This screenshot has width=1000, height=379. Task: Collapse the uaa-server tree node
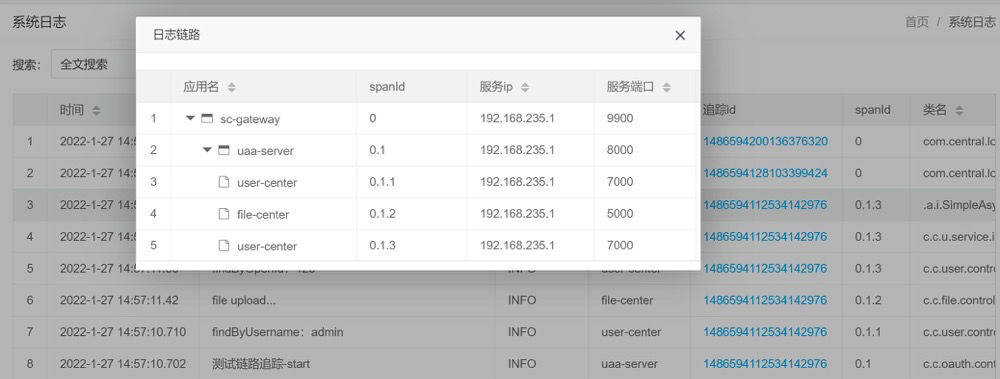[x=207, y=150]
